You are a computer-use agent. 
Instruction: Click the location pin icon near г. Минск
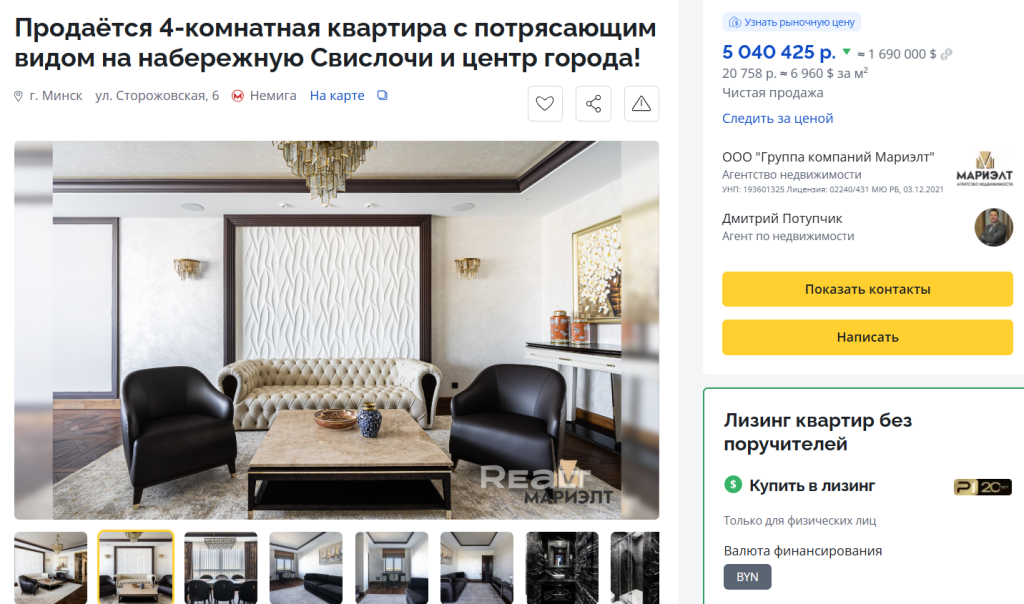point(18,96)
